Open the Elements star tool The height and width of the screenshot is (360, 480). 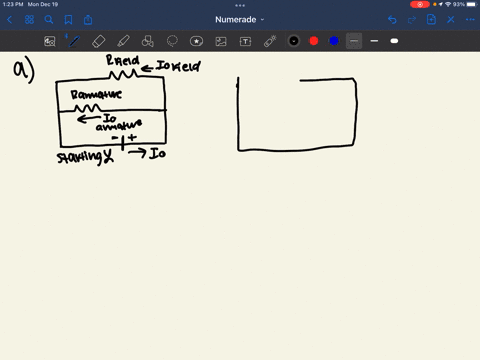pyautogui.click(x=196, y=41)
